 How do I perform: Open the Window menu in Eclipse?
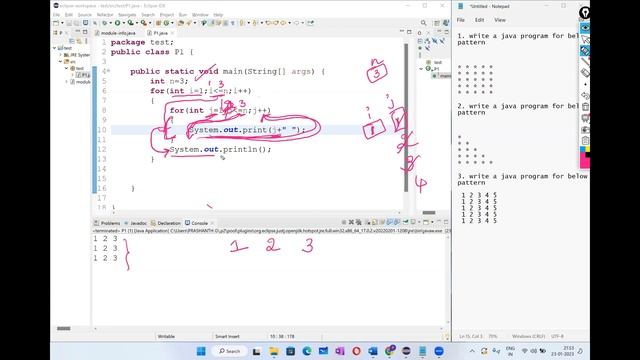click(x=200, y=15)
